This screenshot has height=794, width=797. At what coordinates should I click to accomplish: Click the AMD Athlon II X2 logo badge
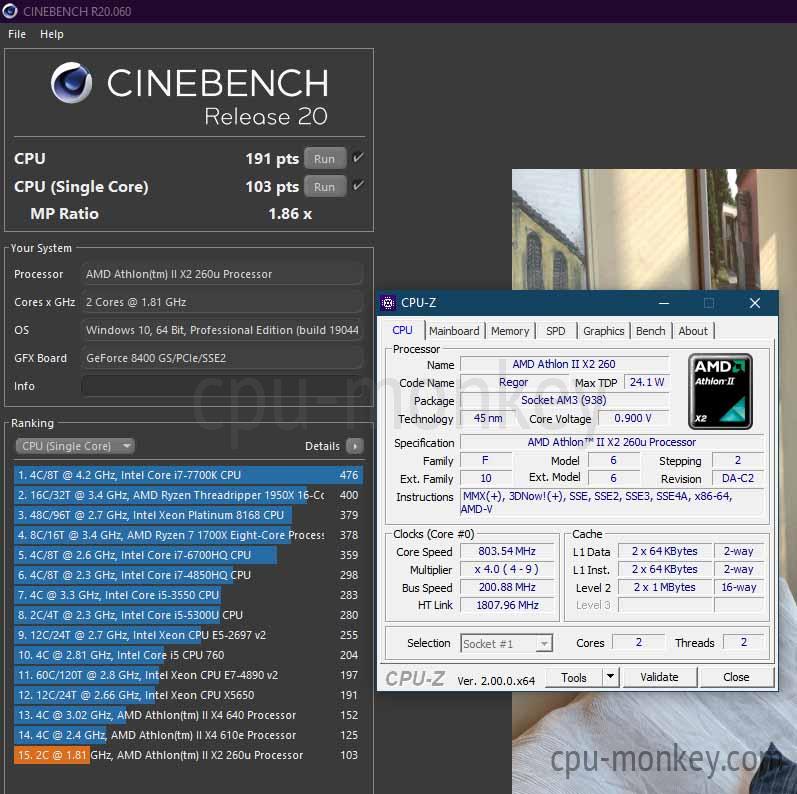coord(720,391)
